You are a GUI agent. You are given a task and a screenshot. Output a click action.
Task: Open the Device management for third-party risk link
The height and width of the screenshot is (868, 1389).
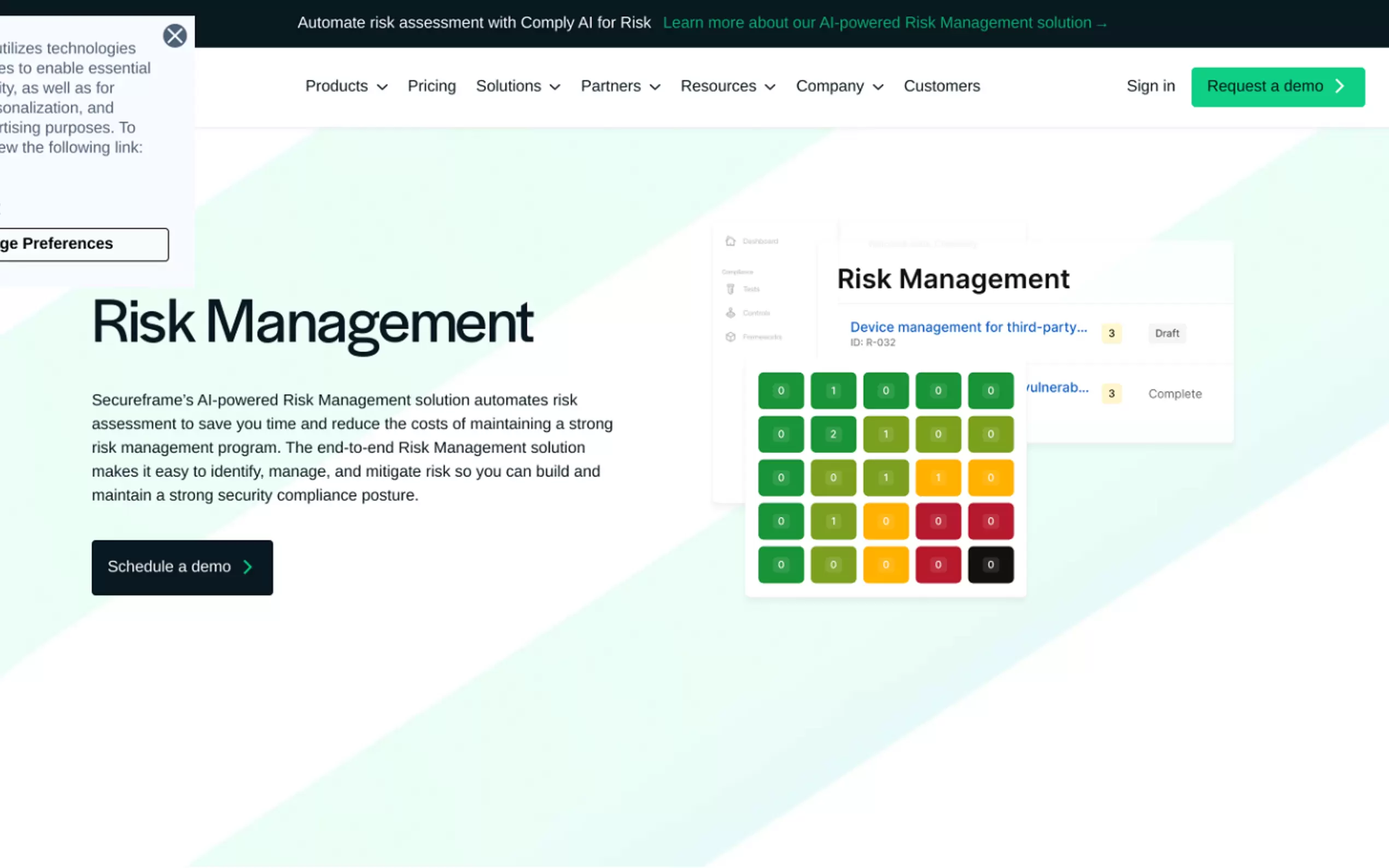(968, 327)
